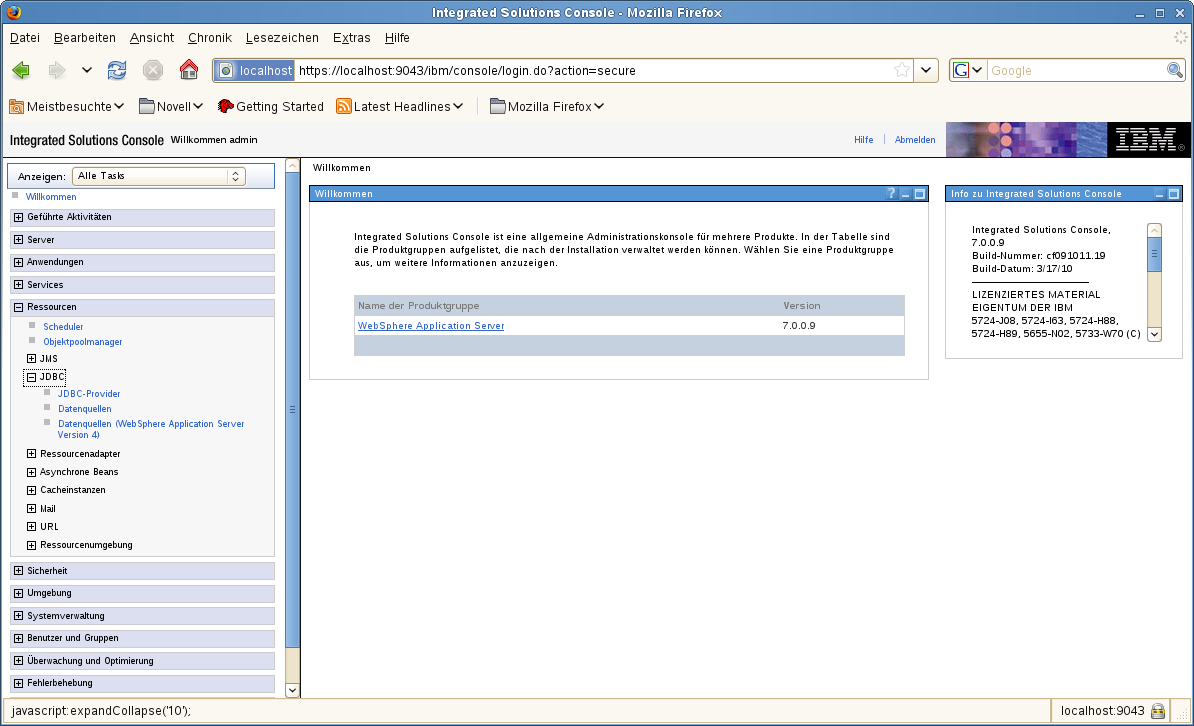Expand the JMS node
The width and height of the screenshot is (1194, 726).
[x=31, y=359]
